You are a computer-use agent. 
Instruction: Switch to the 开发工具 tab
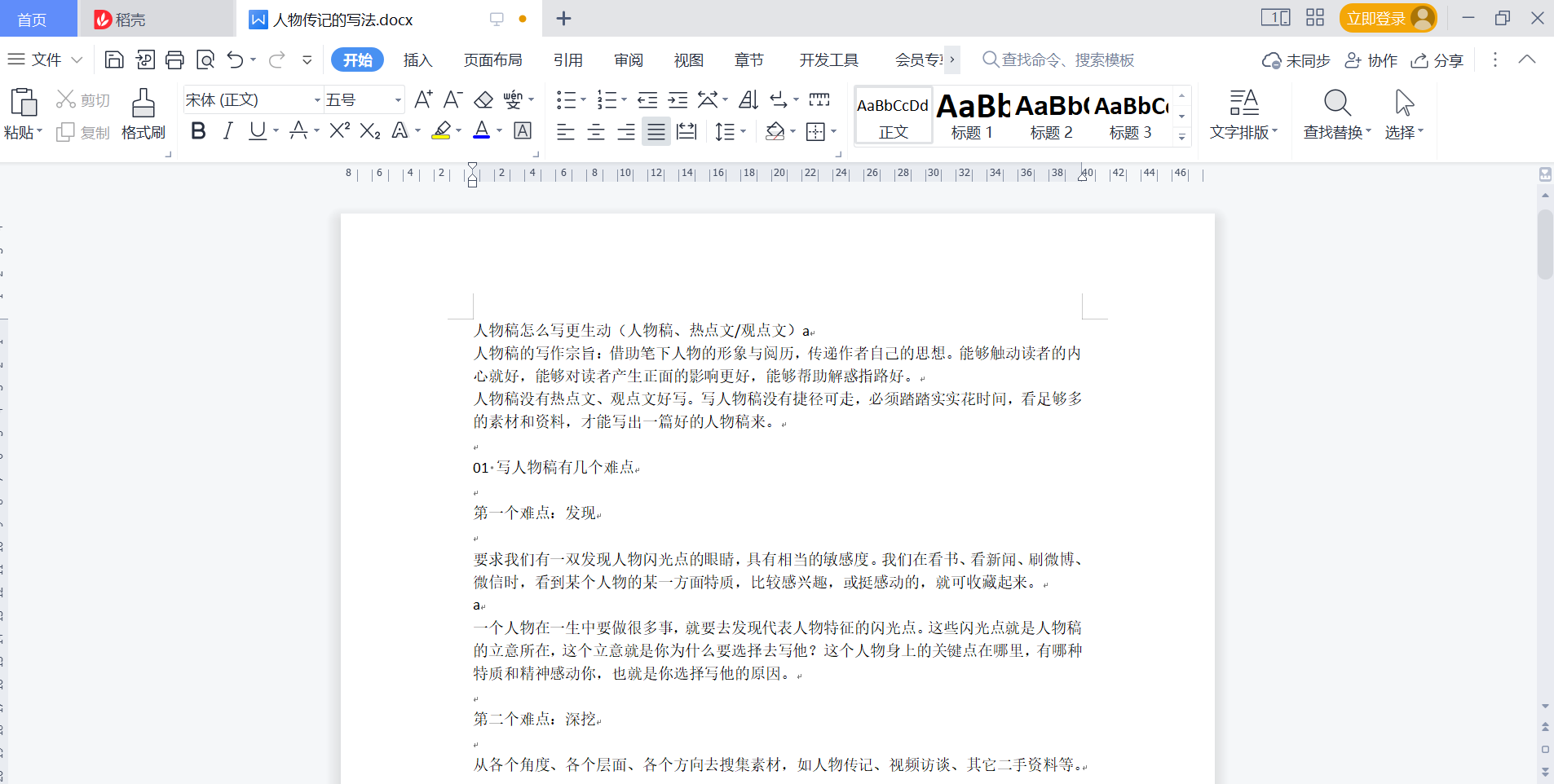828,59
